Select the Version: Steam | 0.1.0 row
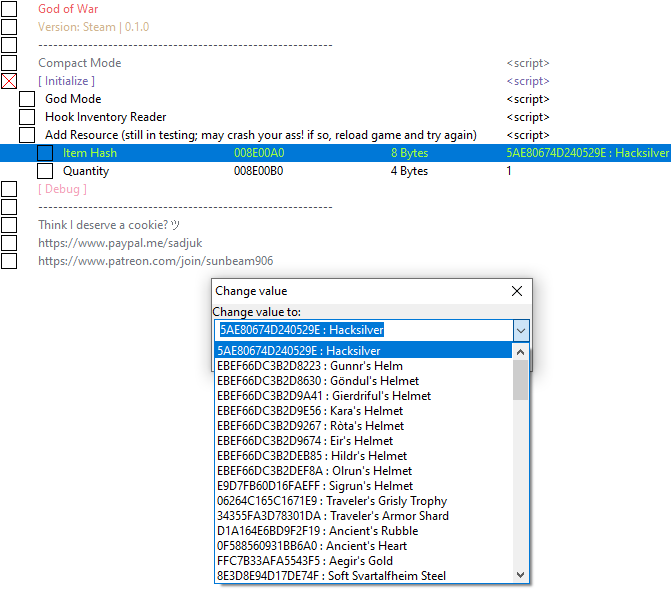The width and height of the screenshot is (671, 593). click(x=93, y=27)
